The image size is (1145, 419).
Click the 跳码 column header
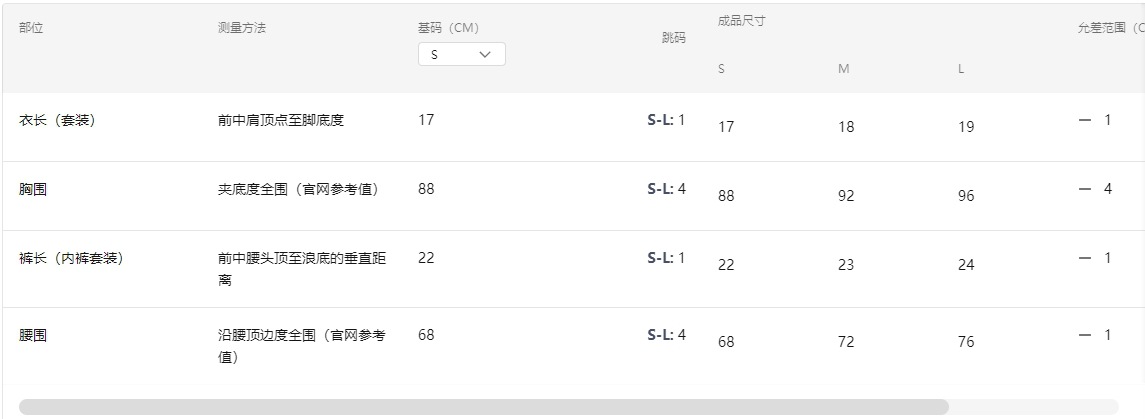point(674,38)
